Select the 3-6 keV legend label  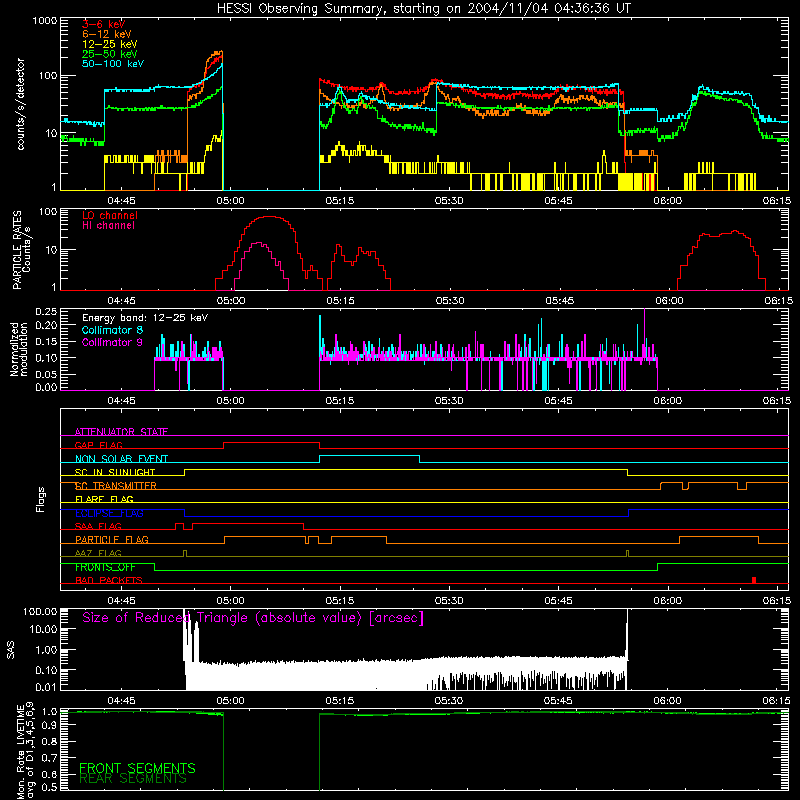pyautogui.click(x=103, y=24)
